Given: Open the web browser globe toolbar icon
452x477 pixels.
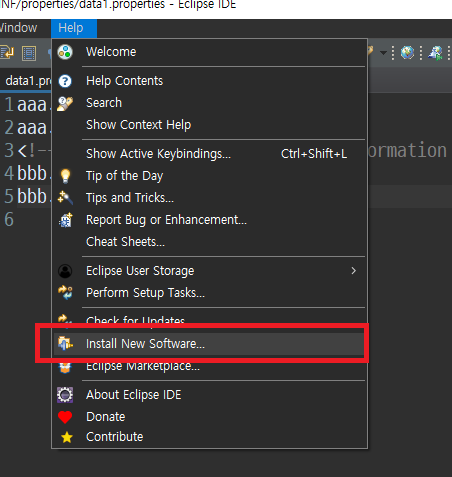Looking at the screenshot, I should pyautogui.click(x=407, y=53).
